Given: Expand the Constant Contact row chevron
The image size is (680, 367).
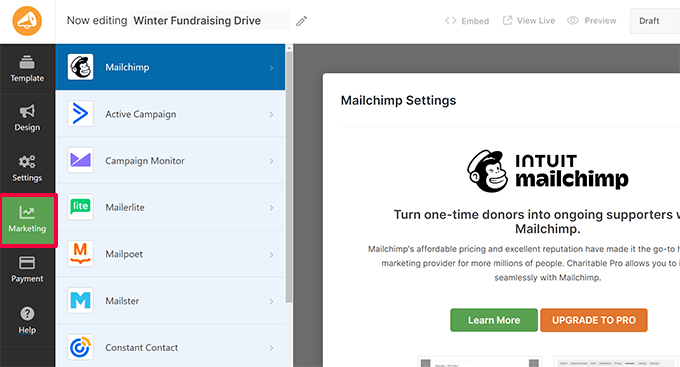Looking at the screenshot, I should pyautogui.click(x=271, y=348).
